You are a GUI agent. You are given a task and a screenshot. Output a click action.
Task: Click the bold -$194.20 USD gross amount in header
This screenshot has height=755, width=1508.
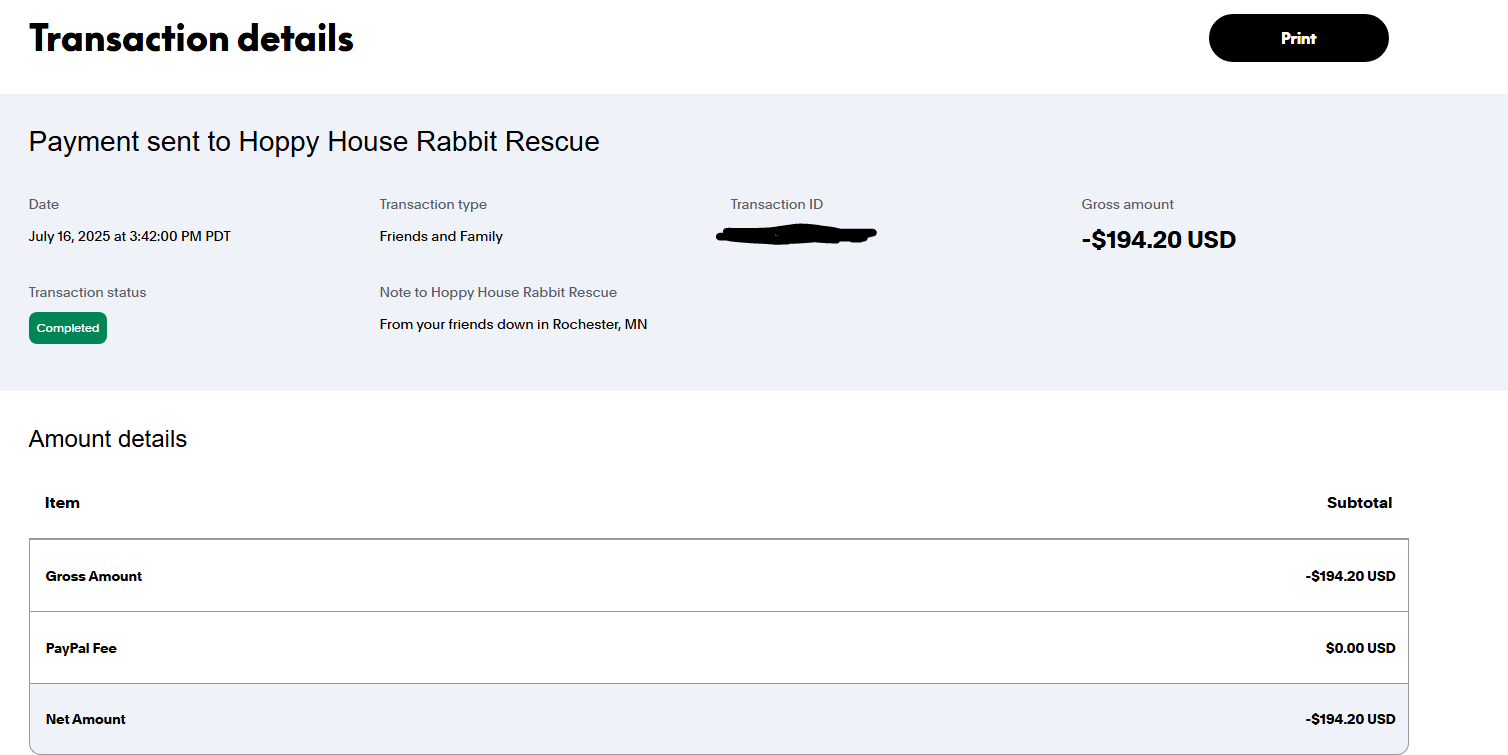tap(1159, 240)
